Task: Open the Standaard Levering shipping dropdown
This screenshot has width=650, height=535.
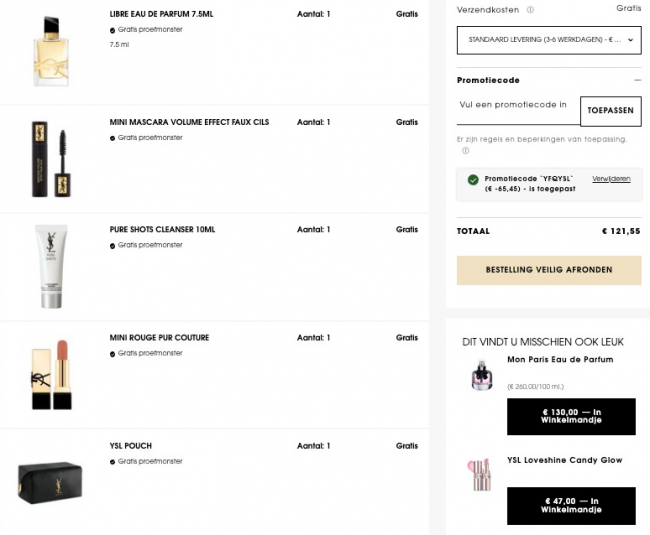Action: (548, 40)
